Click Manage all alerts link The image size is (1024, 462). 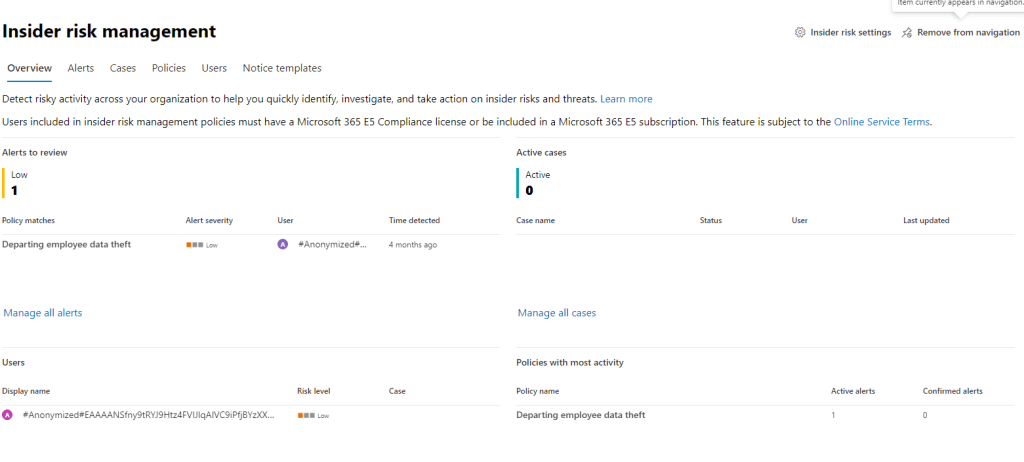[x=43, y=313]
